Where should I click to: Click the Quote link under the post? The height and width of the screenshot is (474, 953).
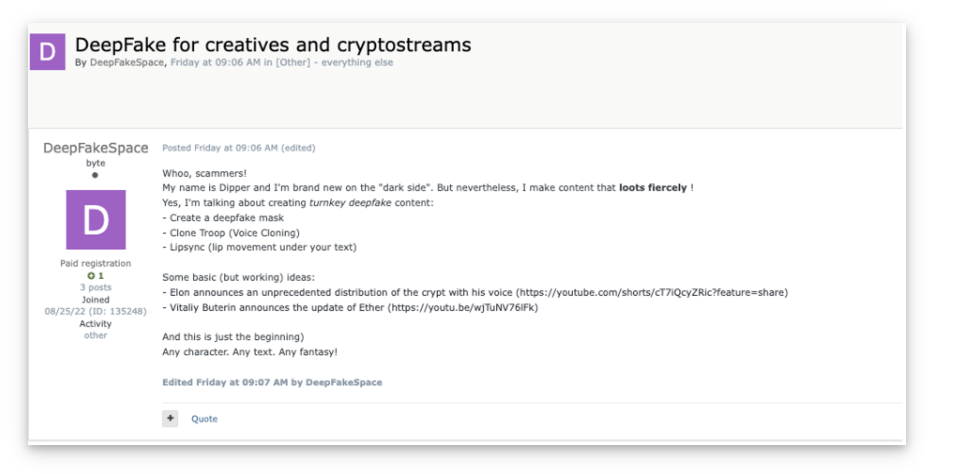pyautogui.click(x=204, y=419)
